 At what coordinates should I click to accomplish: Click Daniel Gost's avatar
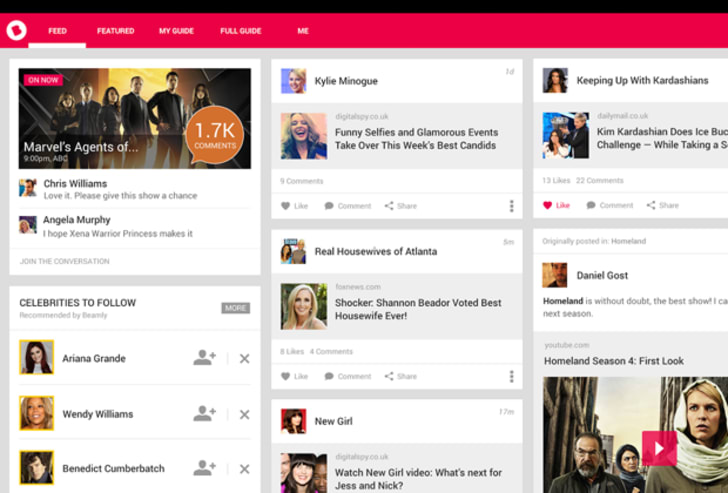(x=554, y=275)
